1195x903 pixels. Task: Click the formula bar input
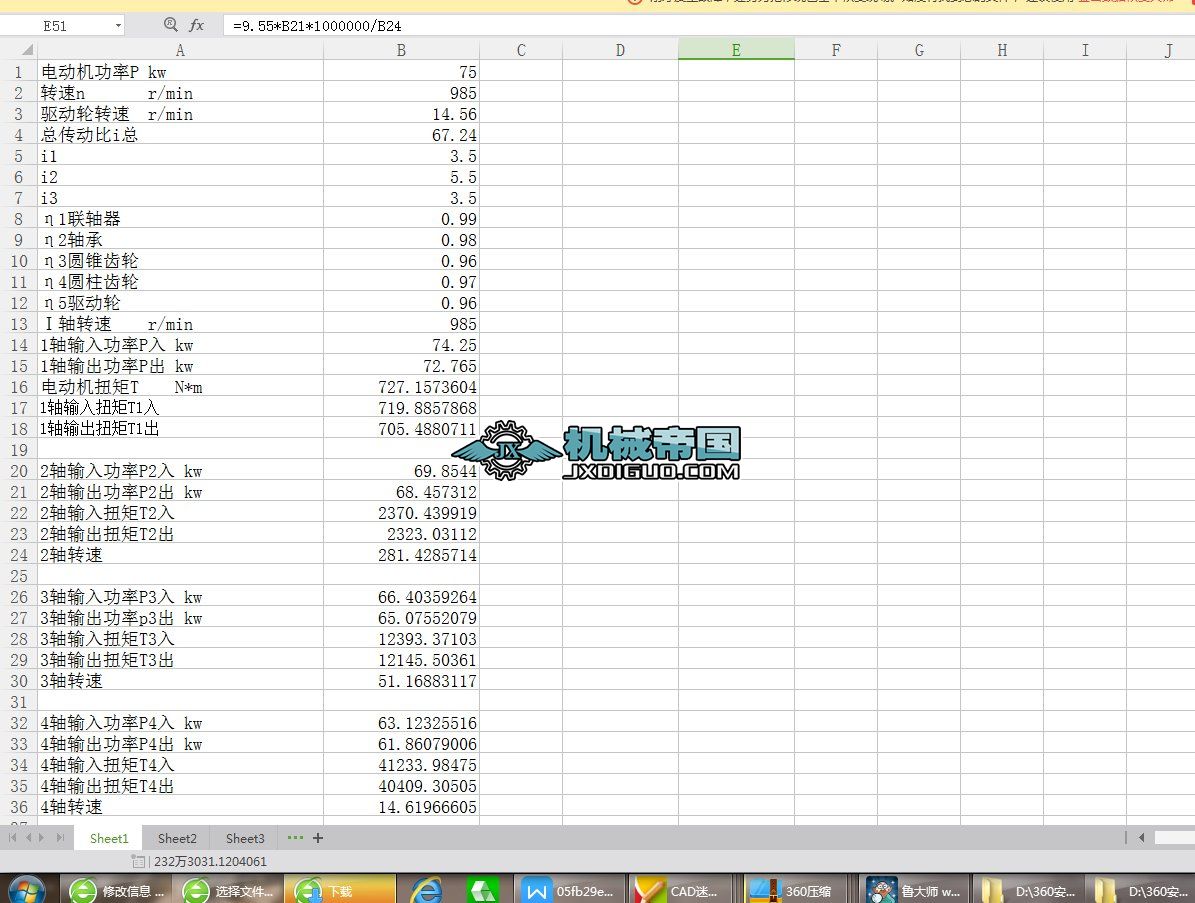point(709,26)
